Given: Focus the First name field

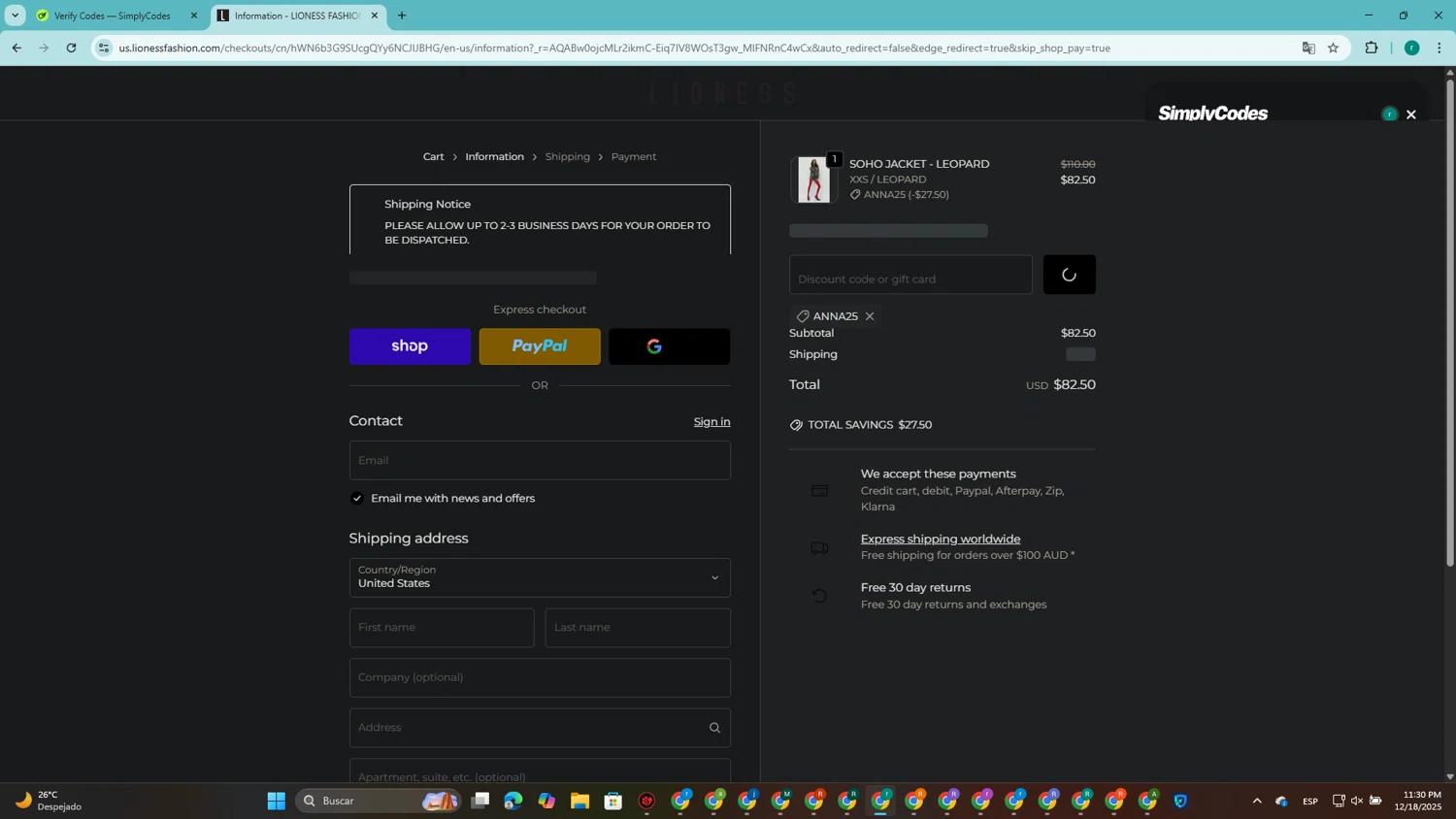Looking at the screenshot, I should (442, 628).
